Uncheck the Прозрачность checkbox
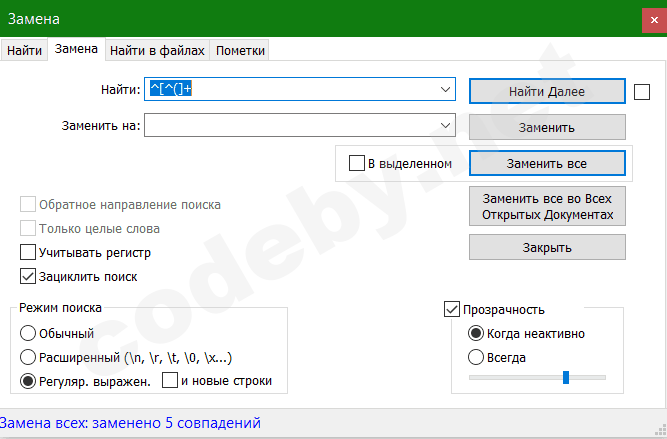This screenshot has width=667, height=439. (452, 309)
